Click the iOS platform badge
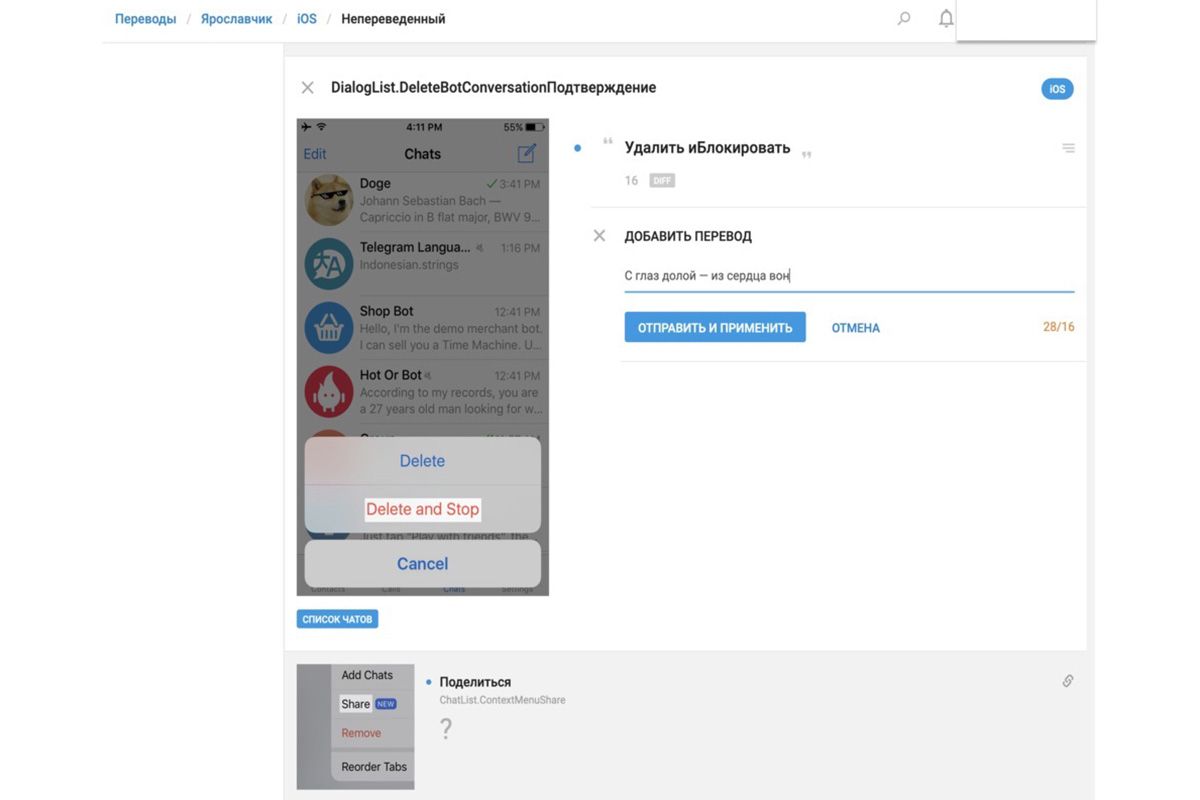The width and height of the screenshot is (1200, 800). (x=1057, y=89)
